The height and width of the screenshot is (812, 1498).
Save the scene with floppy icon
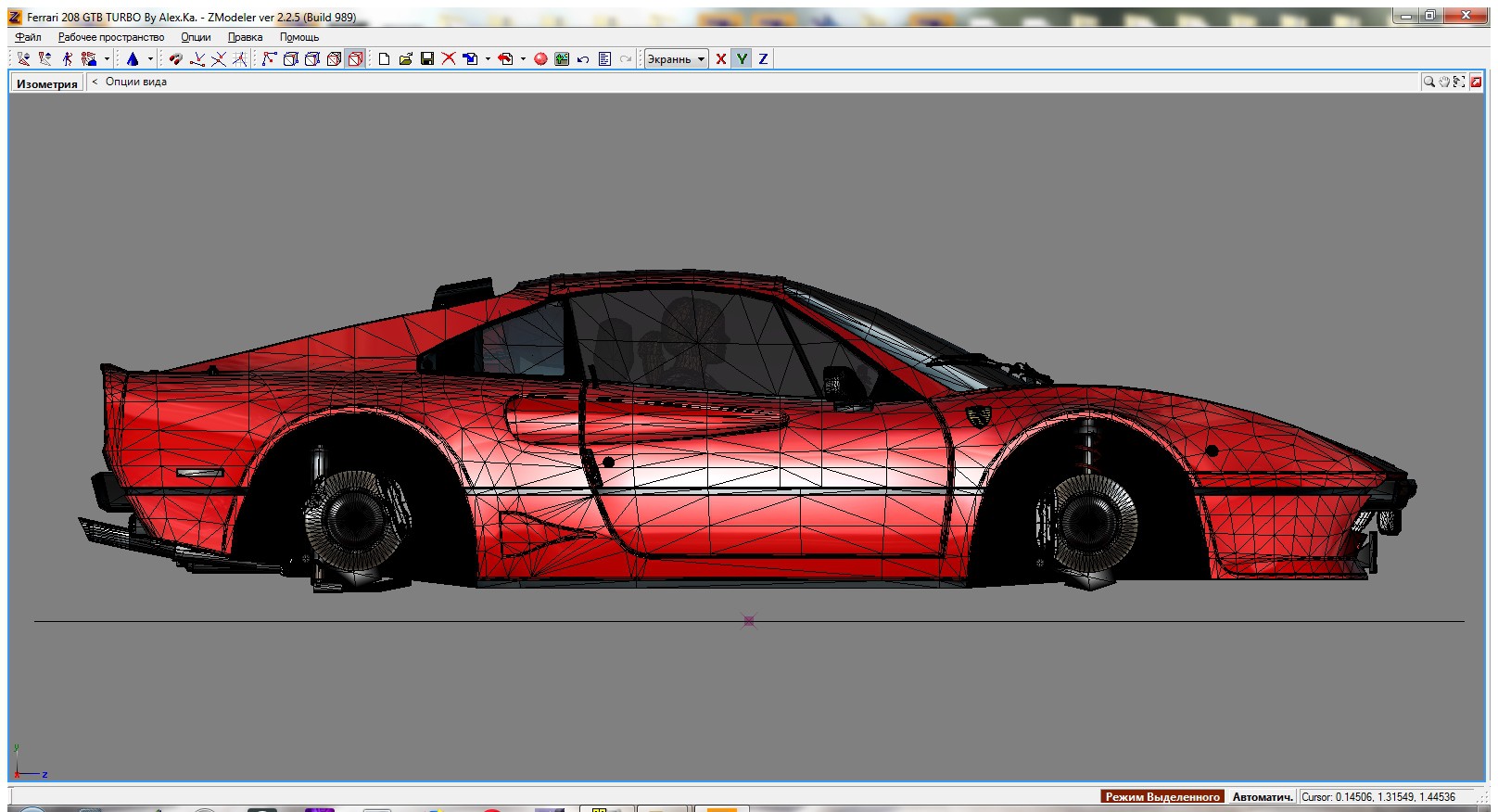coord(427,58)
